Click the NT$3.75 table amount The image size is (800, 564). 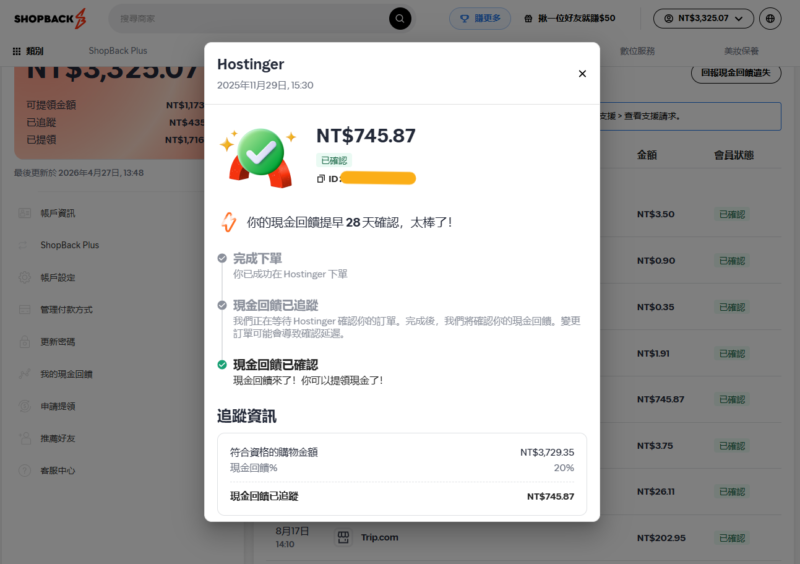[x=655, y=446]
